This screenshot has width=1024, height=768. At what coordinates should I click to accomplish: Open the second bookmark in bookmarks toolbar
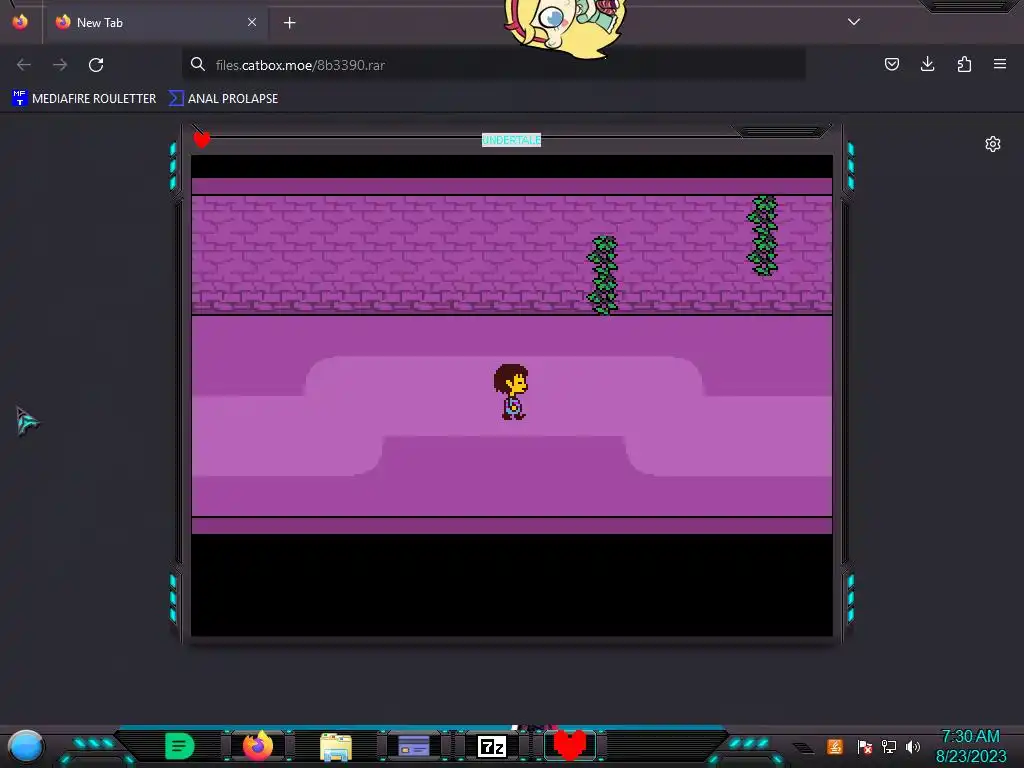click(223, 99)
